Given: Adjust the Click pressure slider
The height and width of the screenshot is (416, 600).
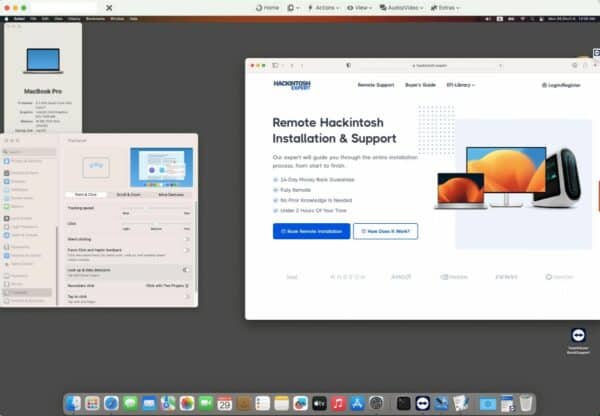Looking at the screenshot, I should 156,223.
